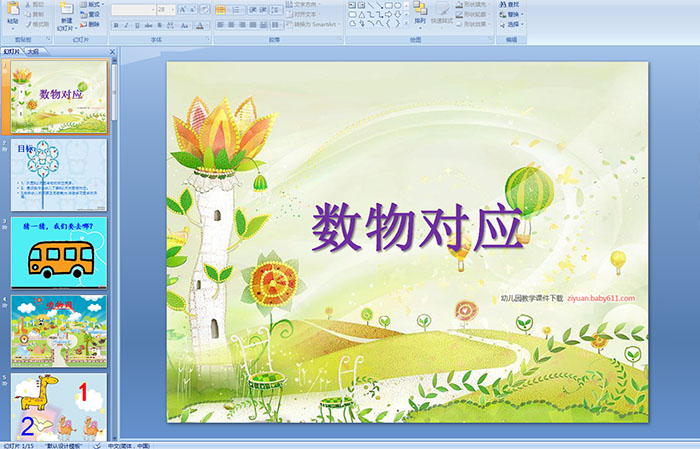Select slide 3 thumbnail with orange bus

(59, 253)
